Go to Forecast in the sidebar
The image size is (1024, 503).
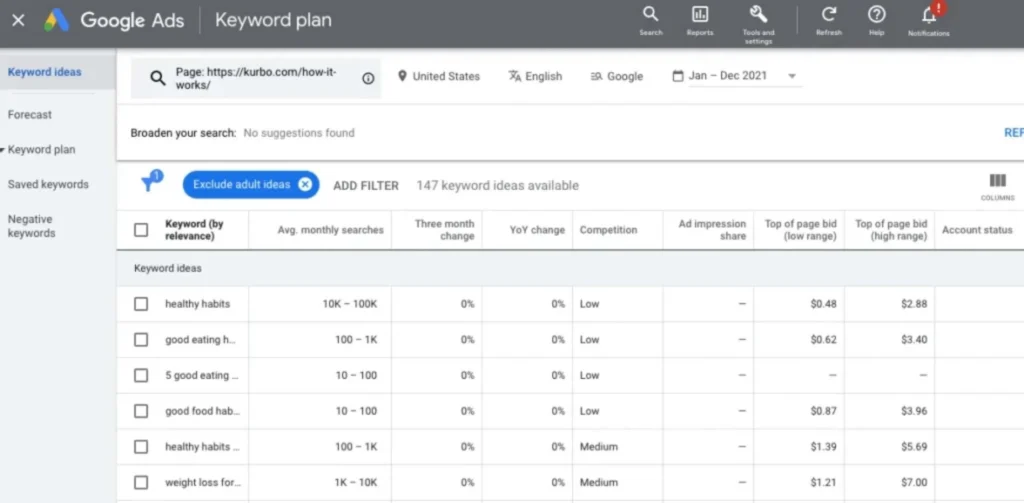click(x=30, y=115)
